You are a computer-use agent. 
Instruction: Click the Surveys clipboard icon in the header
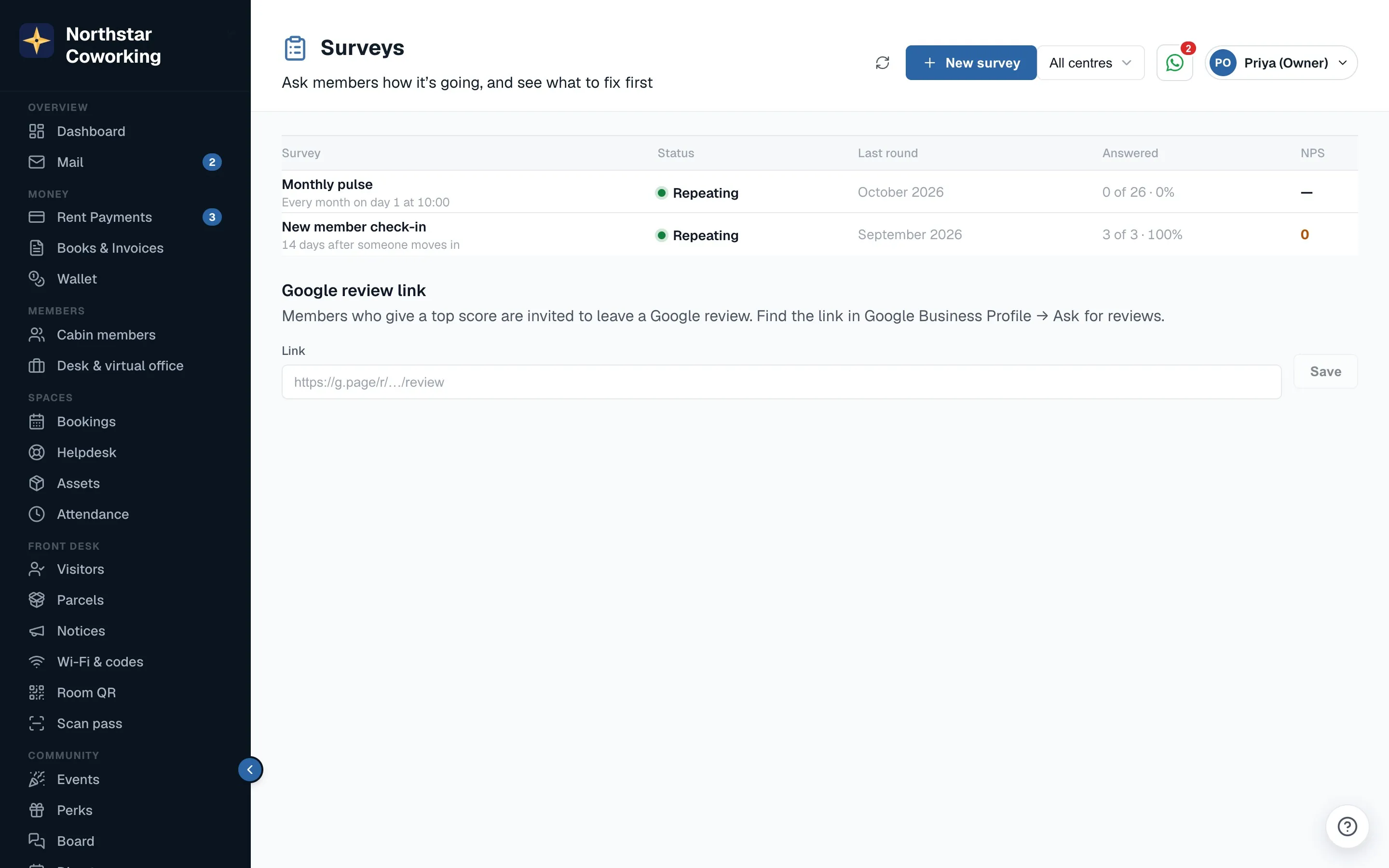tap(295, 48)
